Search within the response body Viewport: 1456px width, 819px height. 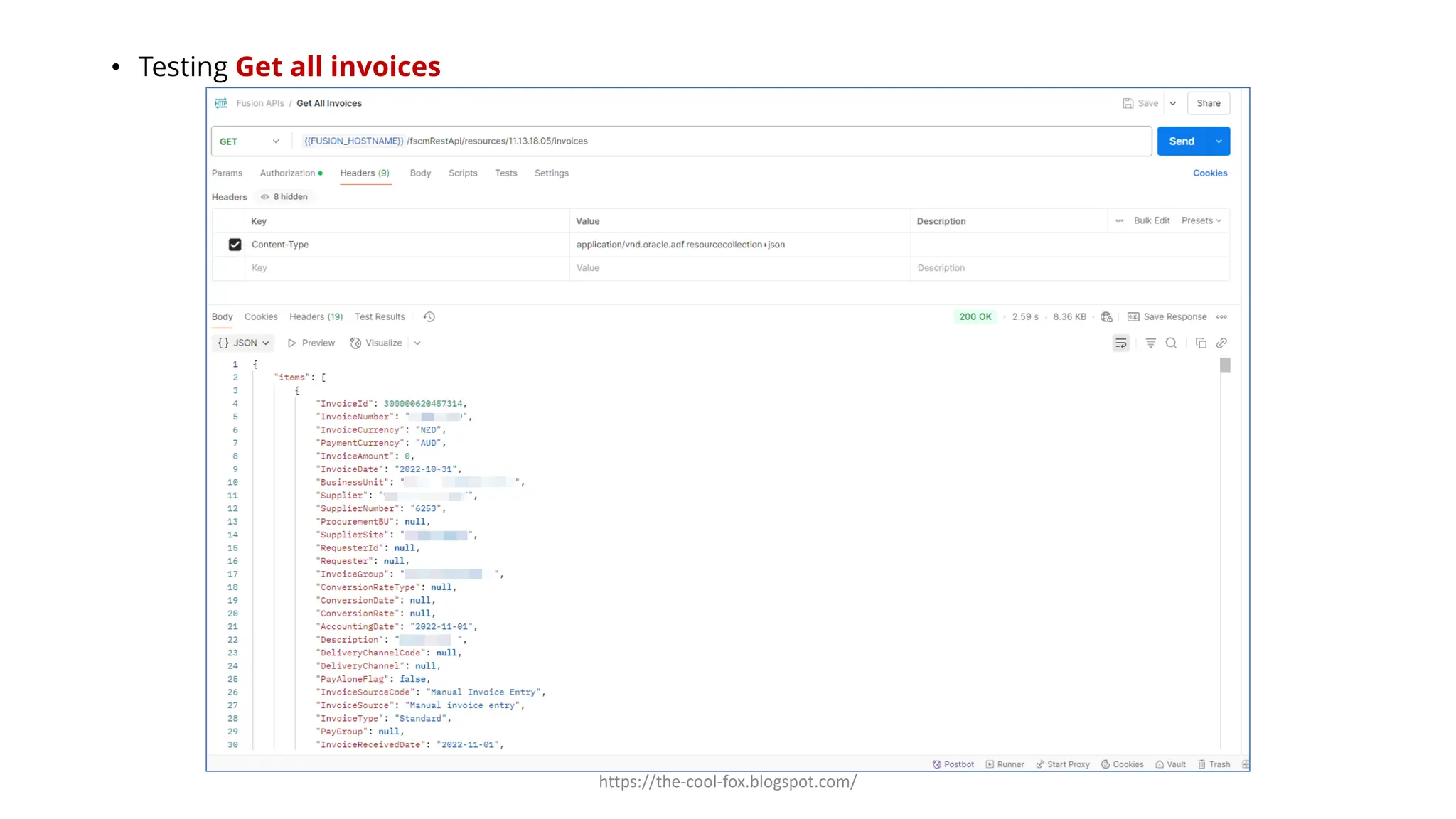(x=1171, y=343)
